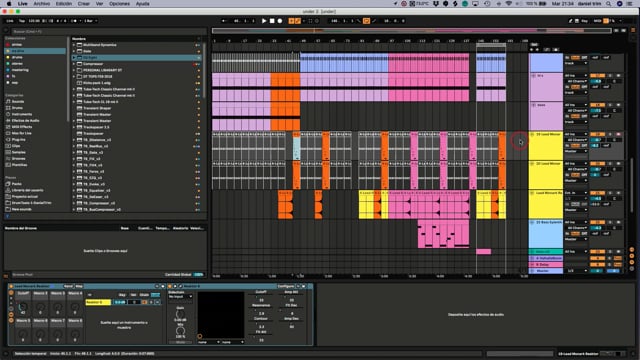Expand PERSONAL LIBRARY DT folder
The height and width of the screenshot is (360, 640).
click(74, 70)
